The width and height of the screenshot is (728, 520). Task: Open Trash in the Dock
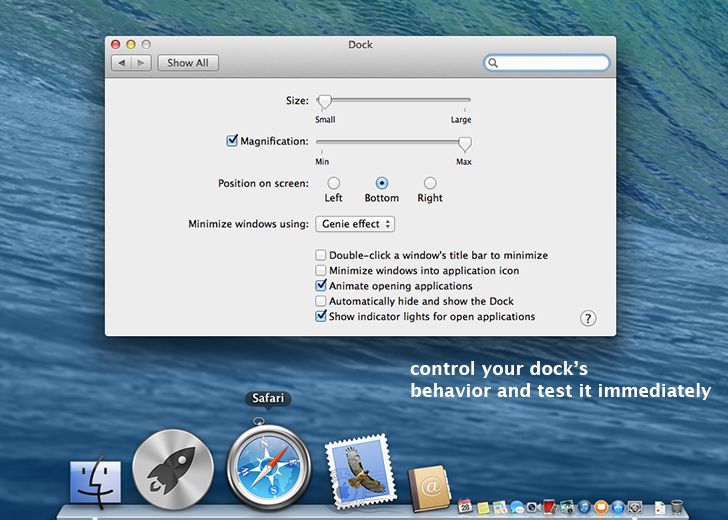[x=677, y=507]
